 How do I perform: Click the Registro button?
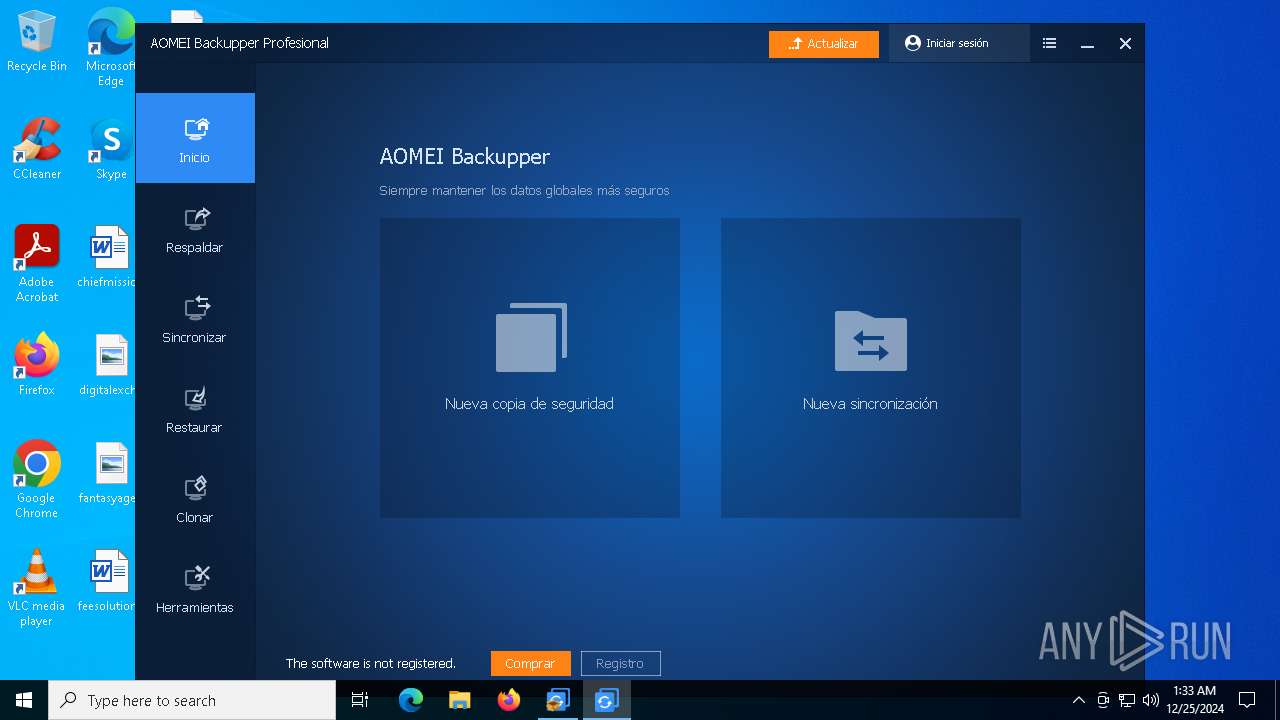[620, 663]
